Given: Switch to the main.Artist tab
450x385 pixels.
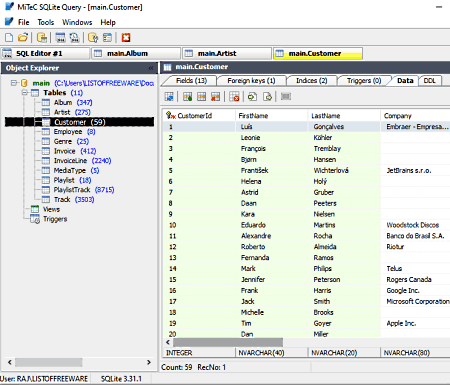Looking at the screenshot, I should [227, 53].
